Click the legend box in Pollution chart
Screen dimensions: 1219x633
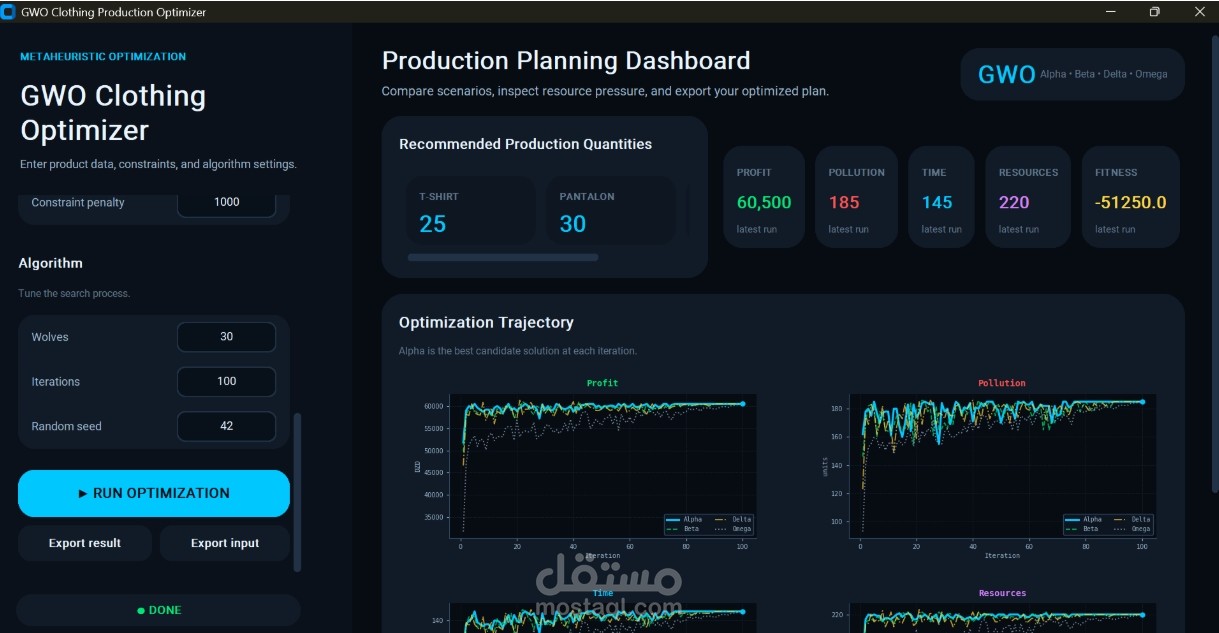(1108, 524)
